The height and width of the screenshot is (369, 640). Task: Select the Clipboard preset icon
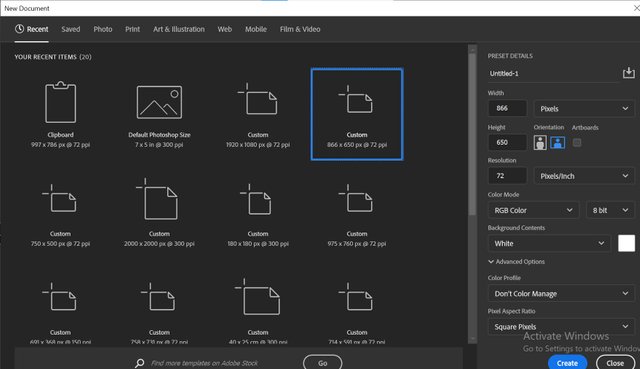tap(60, 102)
